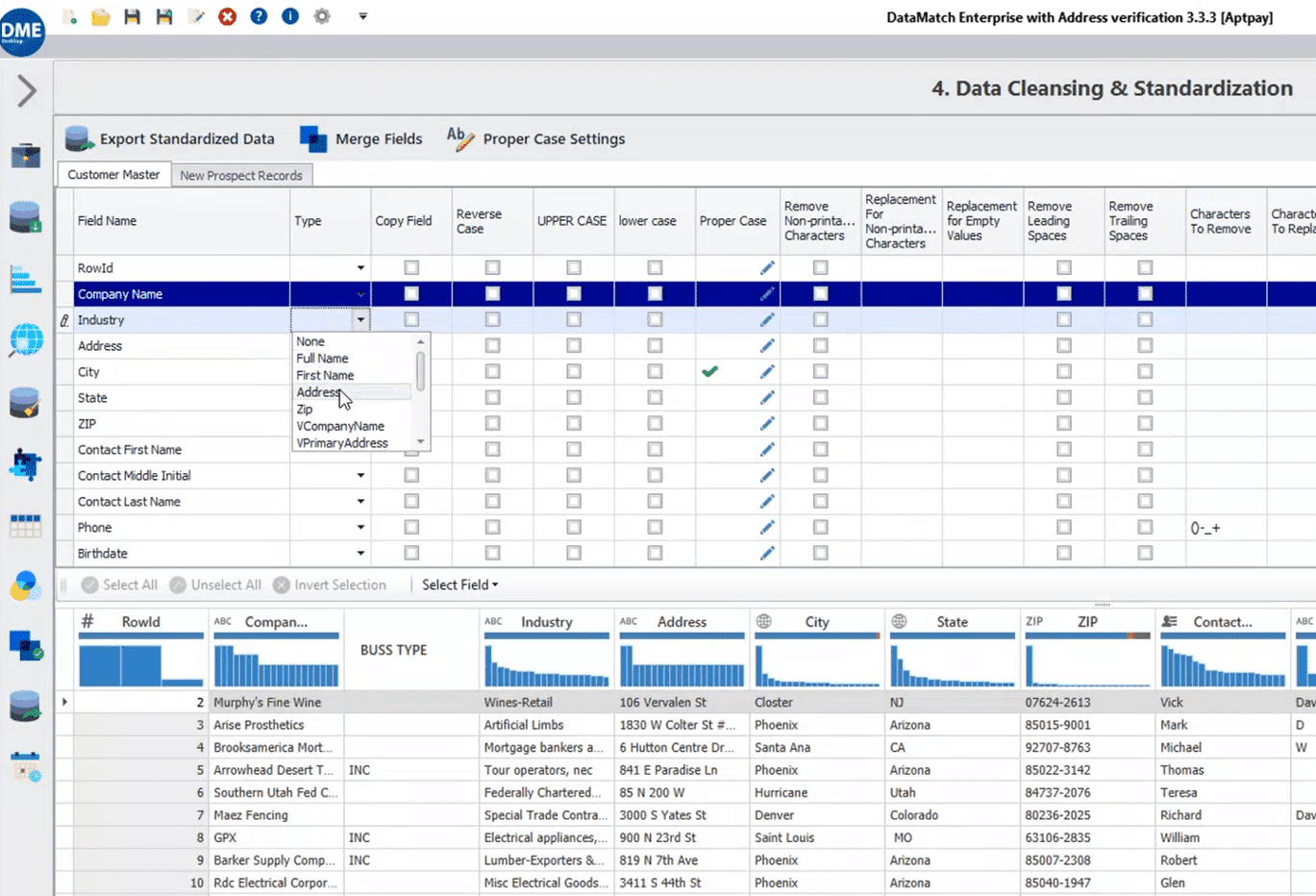Viewport: 1316px width, 896px height.
Task: Click the Unselect All button
Action: pyautogui.click(x=215, y=585)
